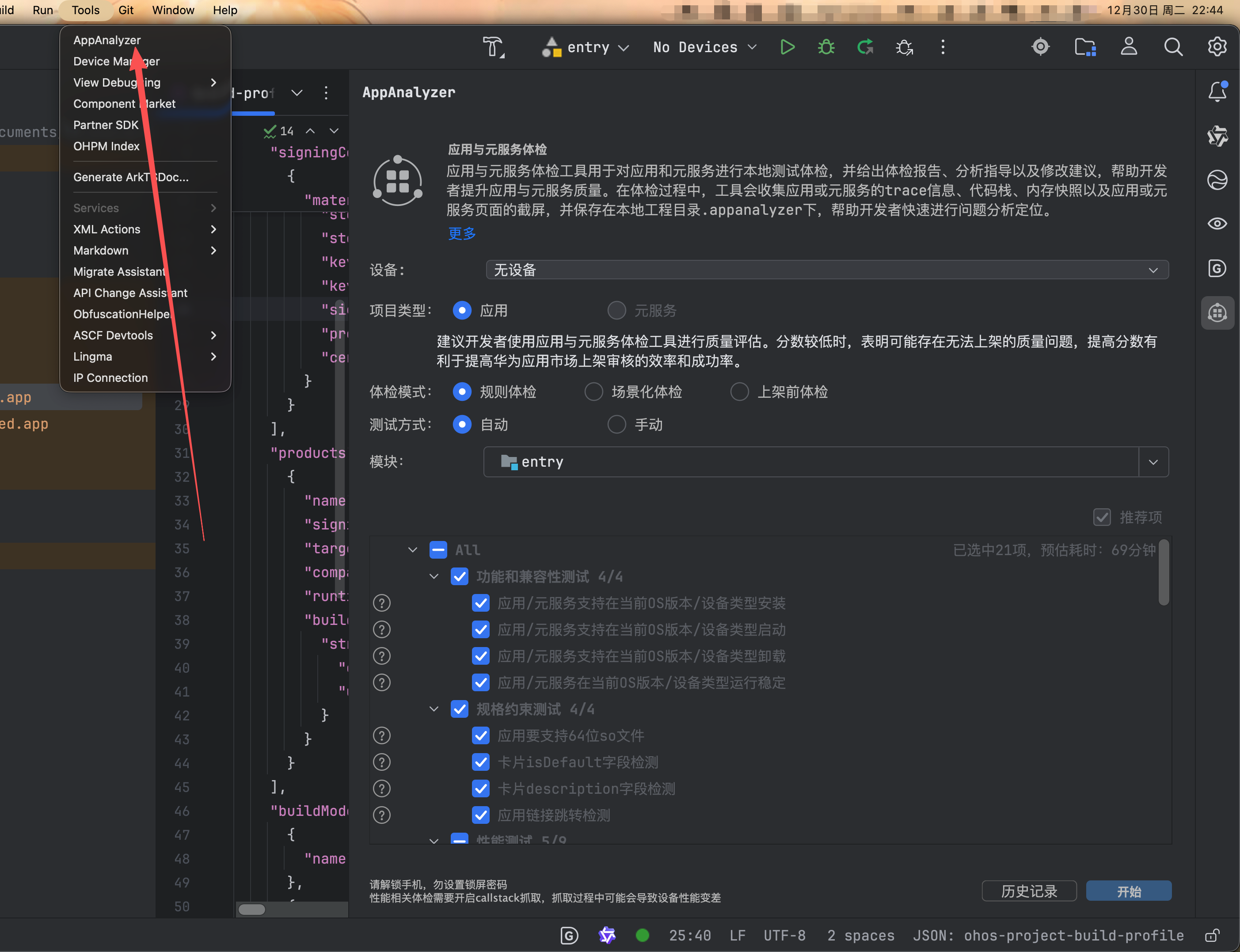Screen dimensions: 1240x952
Task: Click the AppAnalyzer sidebar tool icon
Action: (1217, 313)
